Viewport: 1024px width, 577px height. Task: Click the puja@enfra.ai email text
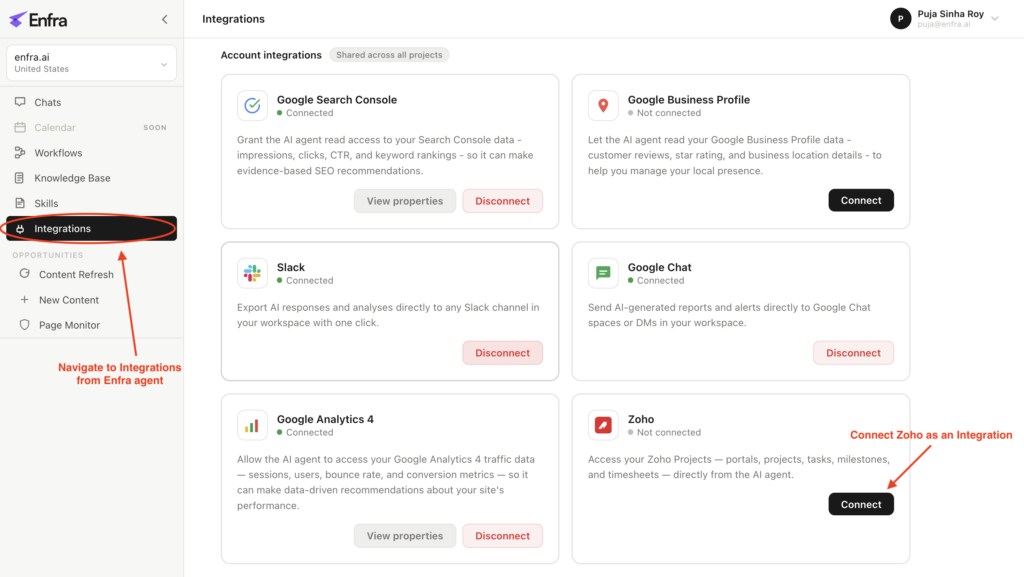(944, 24)
